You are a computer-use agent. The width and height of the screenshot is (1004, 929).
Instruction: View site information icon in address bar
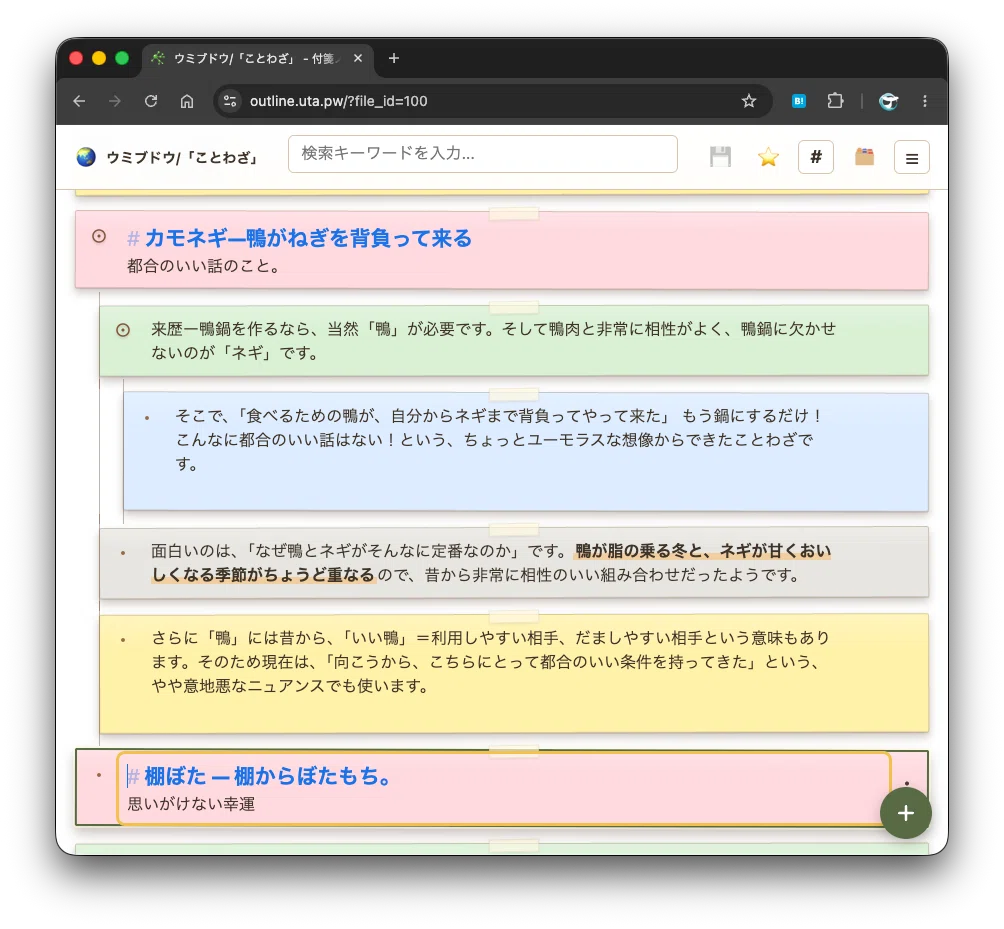[230, 101]
